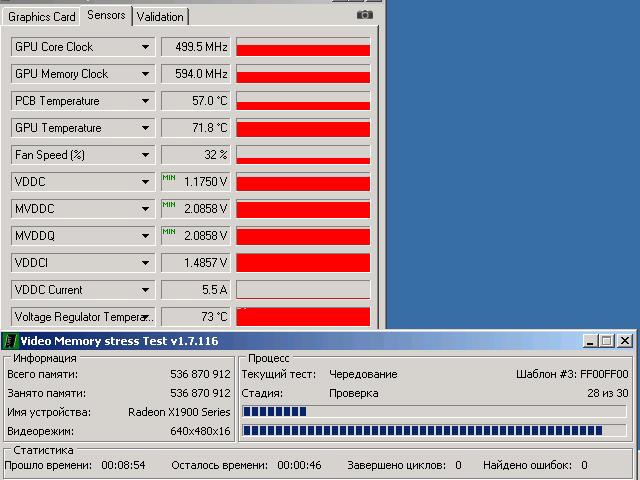The width and height of the screenshot is (640, 480).
Task: Click the 594.0 MHz memory clock value
Action: (x=196, y=74)
